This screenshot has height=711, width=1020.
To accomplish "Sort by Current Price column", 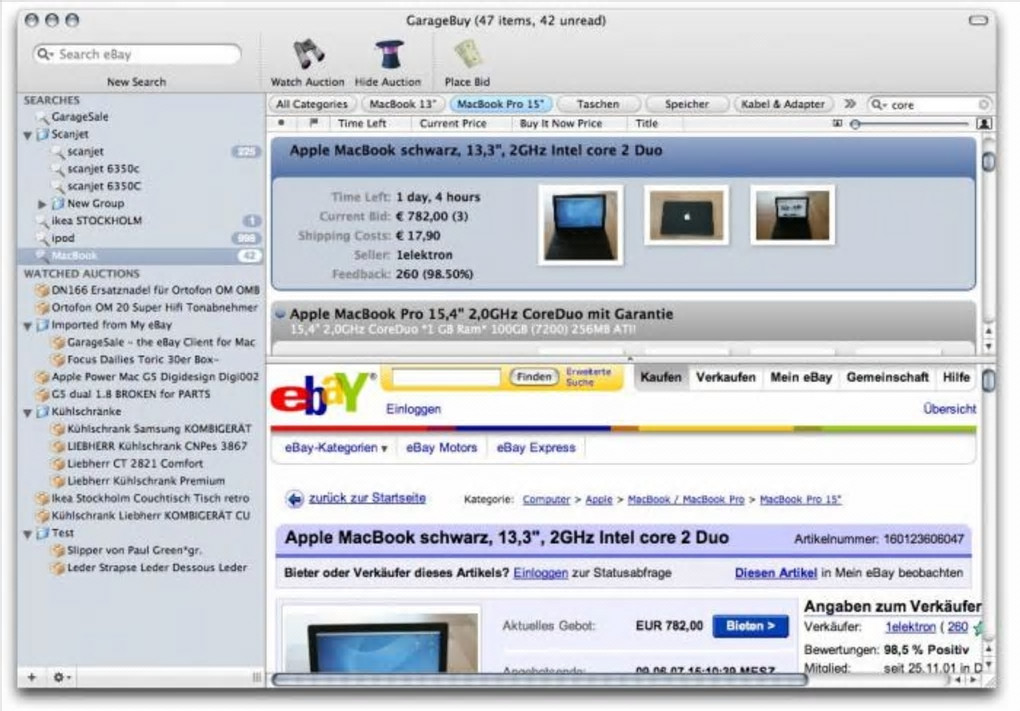I will coord(453,123).
